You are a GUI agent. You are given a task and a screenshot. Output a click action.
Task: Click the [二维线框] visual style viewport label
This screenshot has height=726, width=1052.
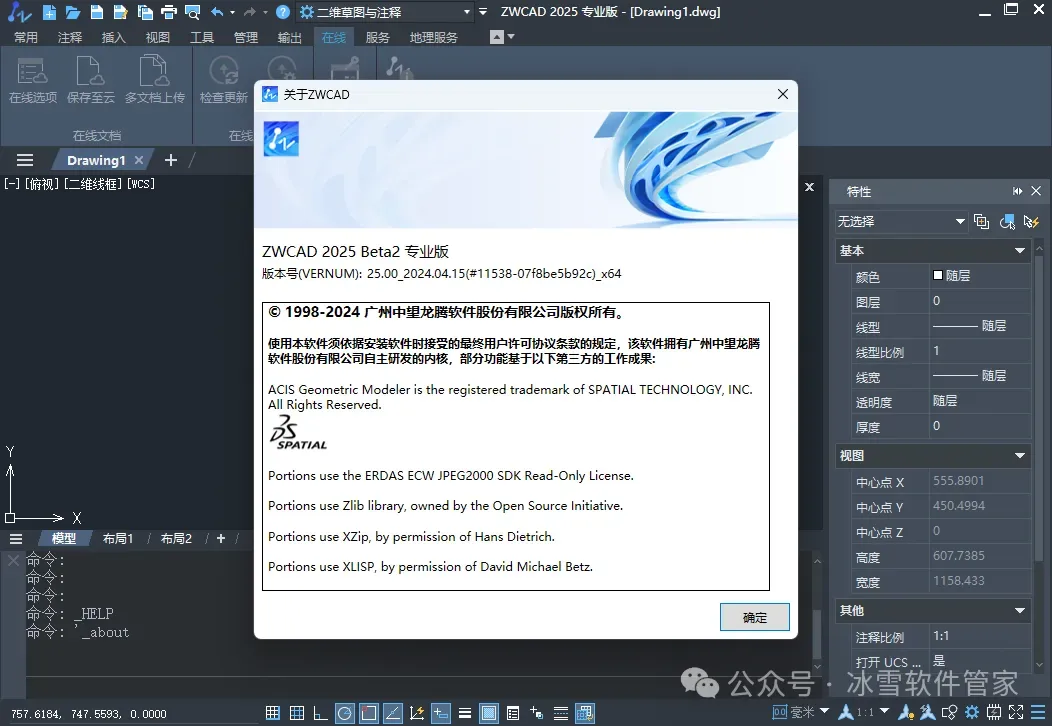pos(94,184)
